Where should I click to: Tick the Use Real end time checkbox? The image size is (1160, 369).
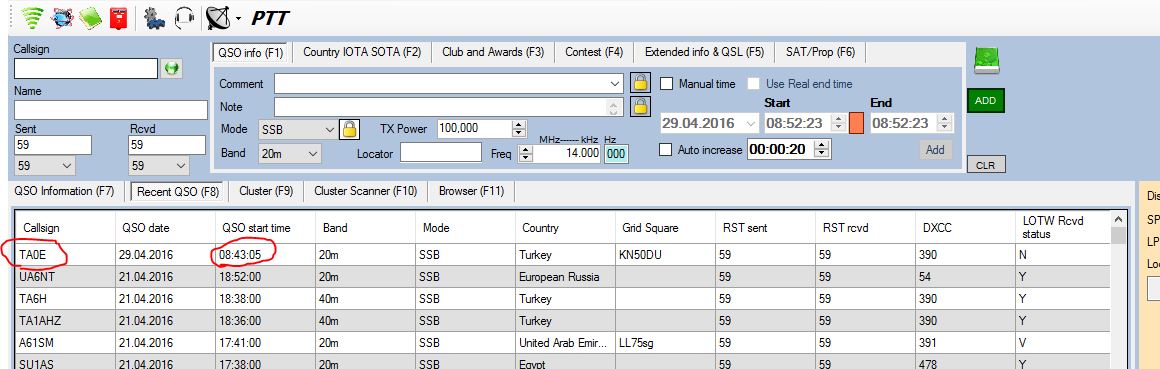[x=754, y=84]
